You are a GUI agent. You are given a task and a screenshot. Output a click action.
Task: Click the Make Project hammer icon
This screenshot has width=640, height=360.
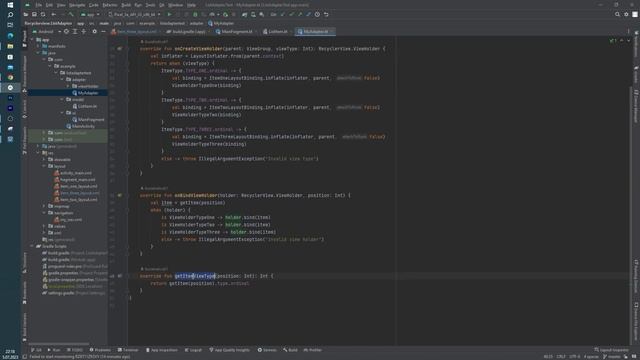[x=71, y=14]
